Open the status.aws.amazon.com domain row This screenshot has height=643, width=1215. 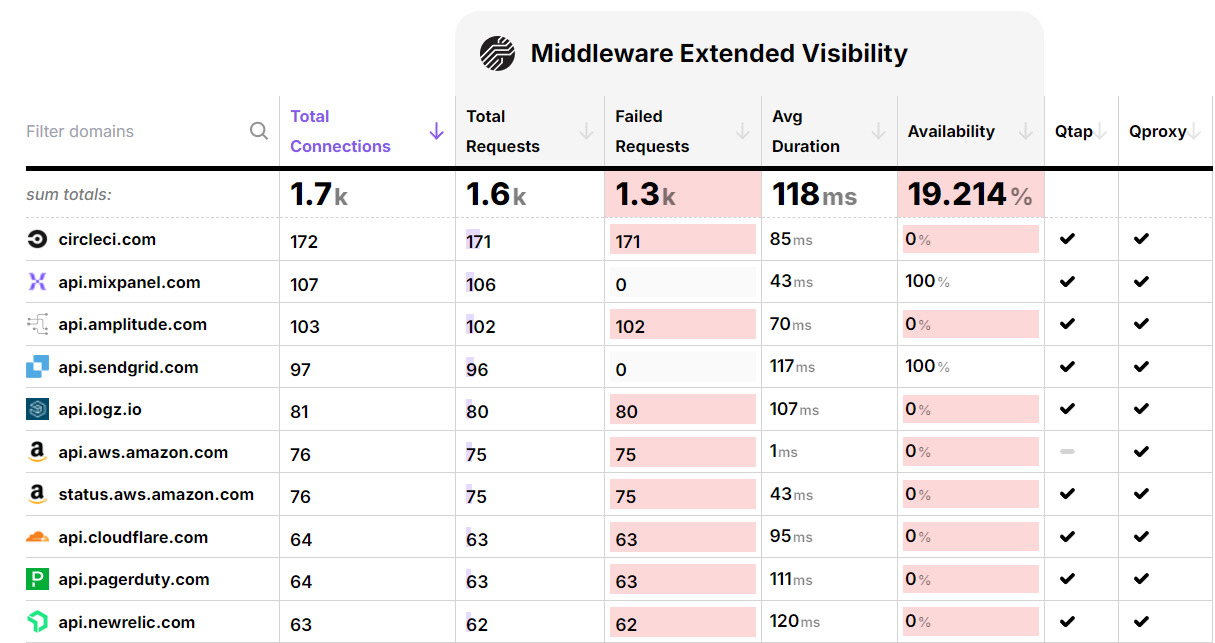tap(156, 494)
